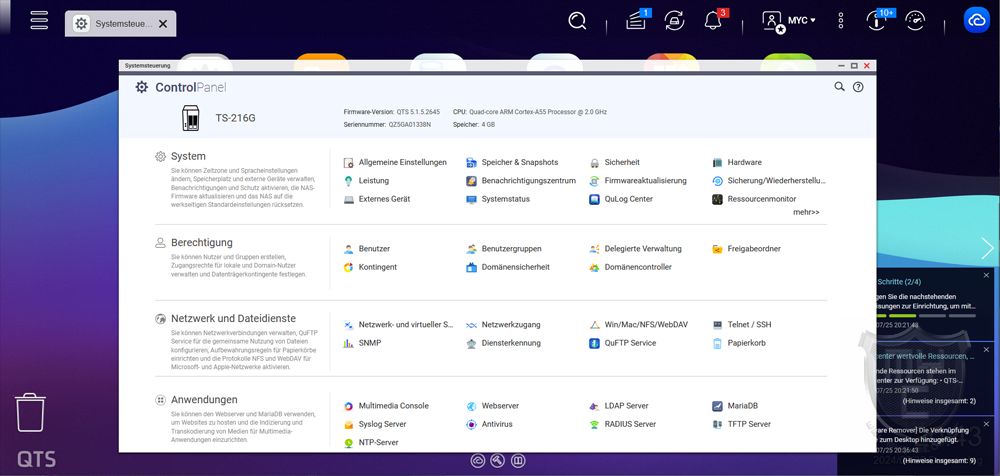Click the Freigabeordner folder icon

(717, 249)
